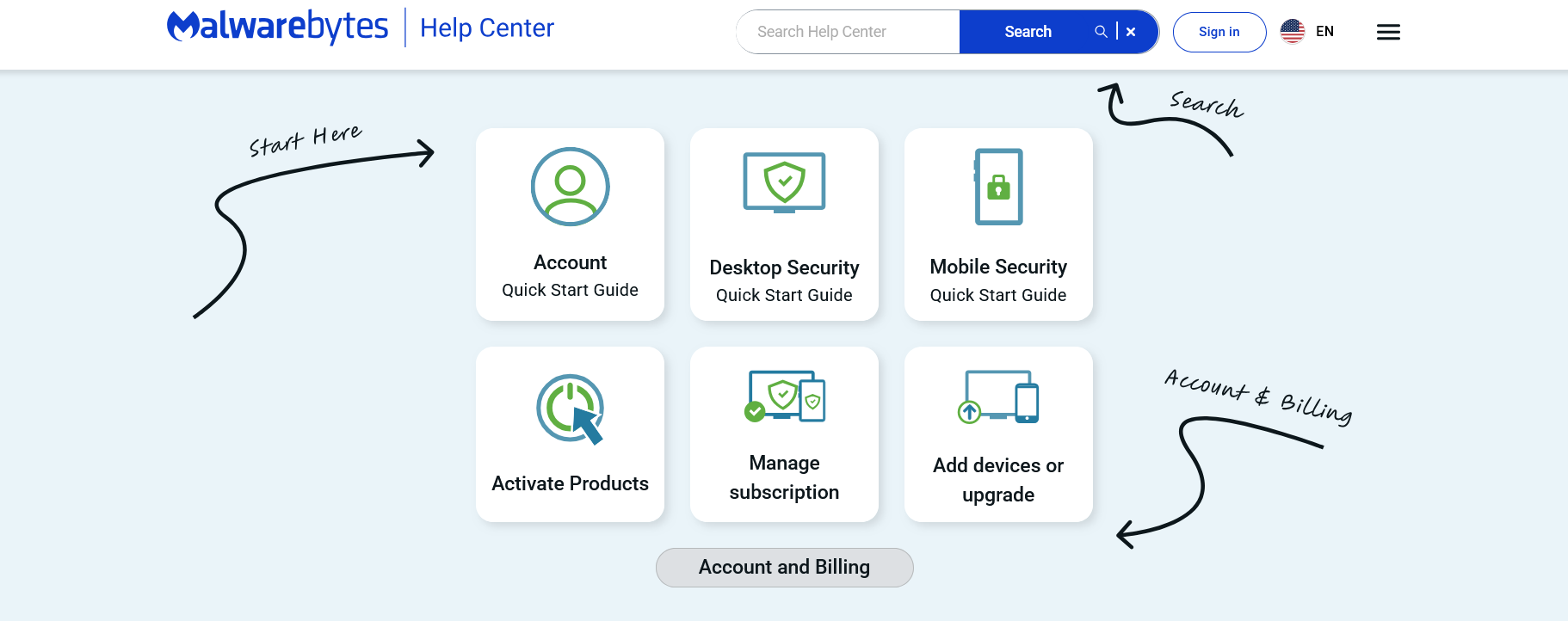The image size is (1568, 621).
Task: Click the Account and Billing button
Action: point(784,568)
